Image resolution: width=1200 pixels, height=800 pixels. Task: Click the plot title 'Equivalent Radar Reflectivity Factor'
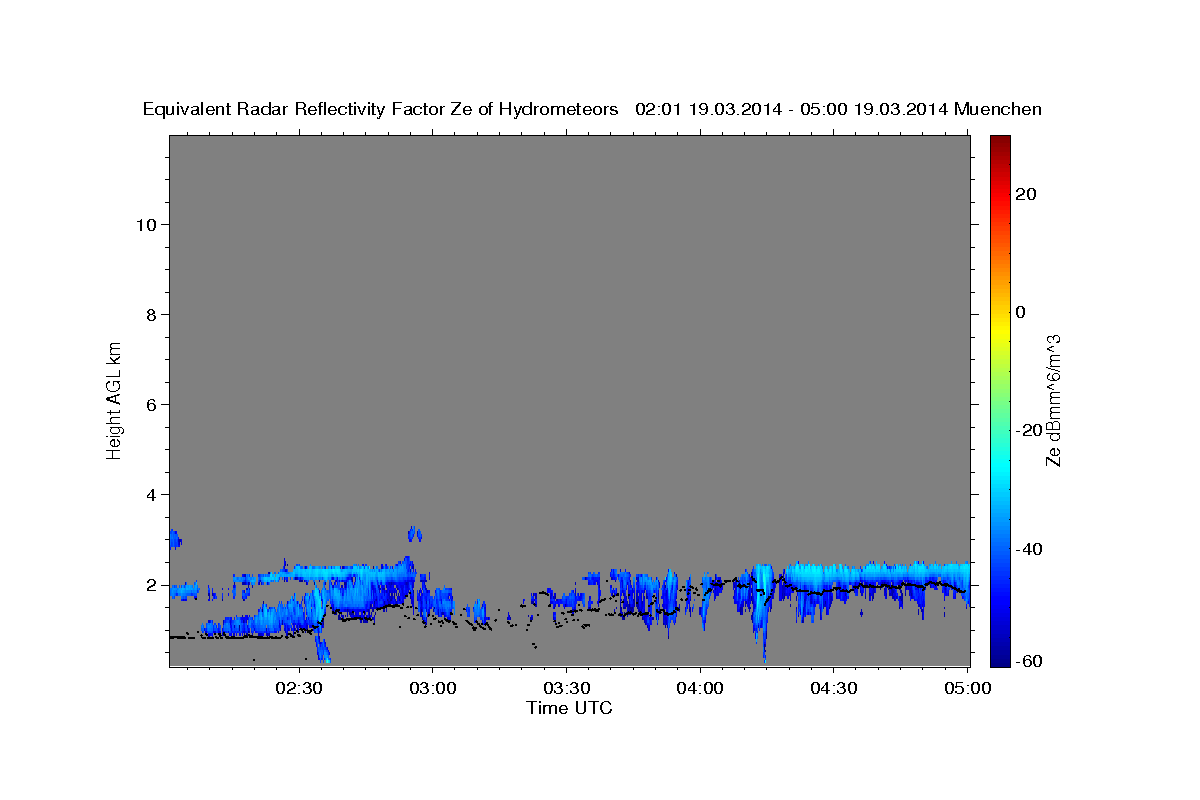coord(296,109)
